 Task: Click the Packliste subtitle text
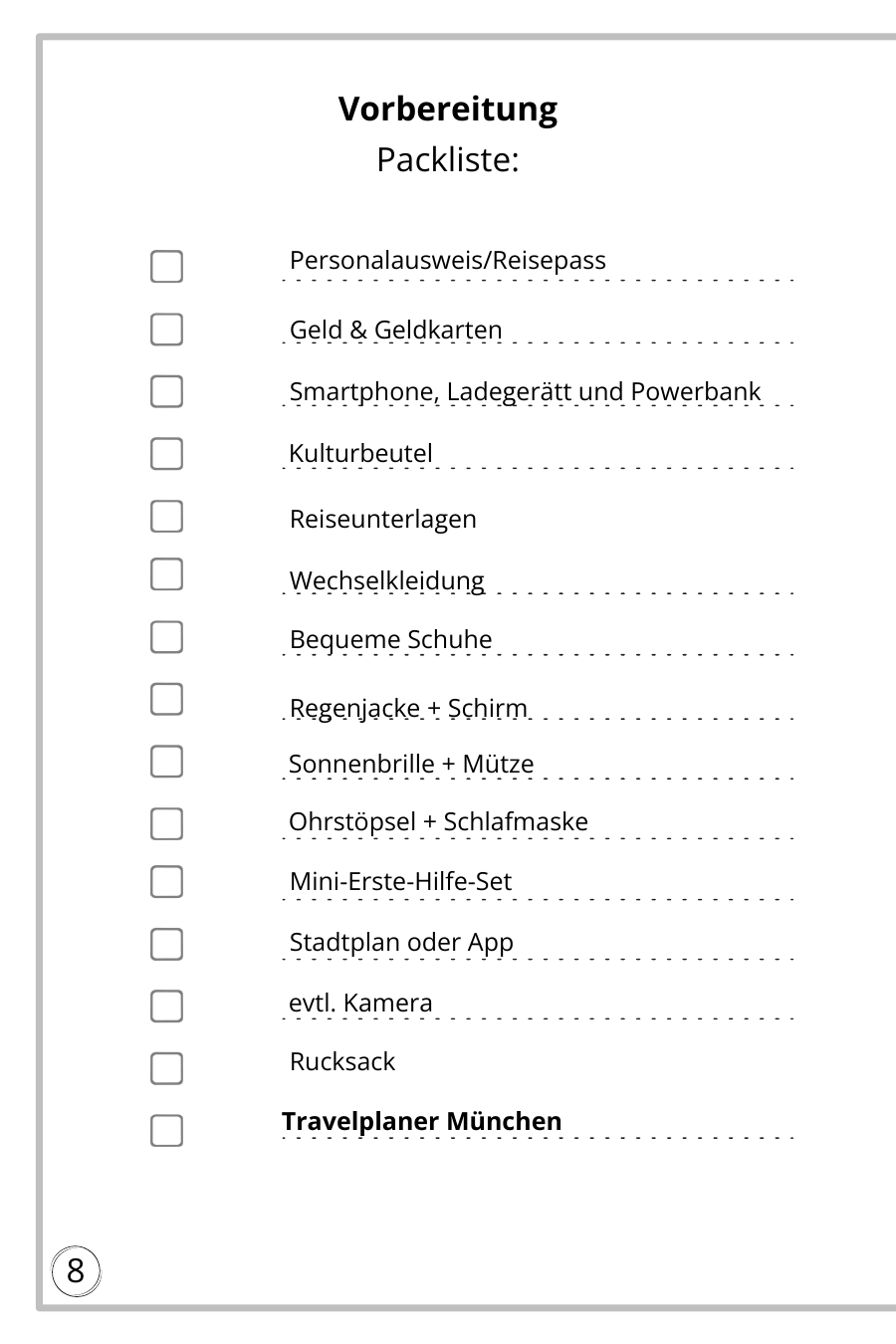[447, 159]
